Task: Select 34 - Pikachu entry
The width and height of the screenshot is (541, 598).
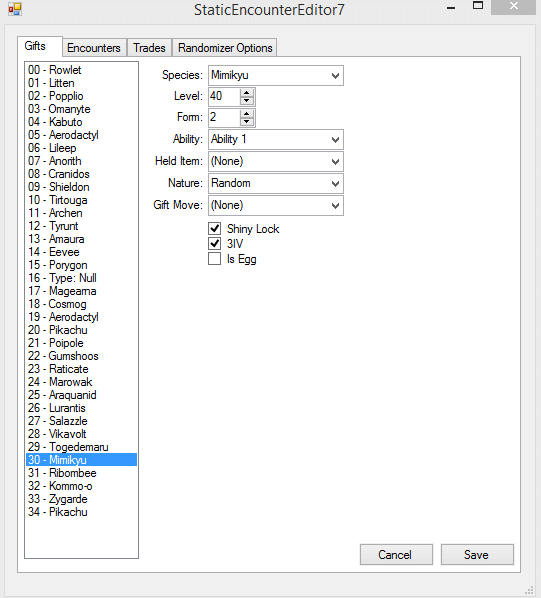Action: 81,511
